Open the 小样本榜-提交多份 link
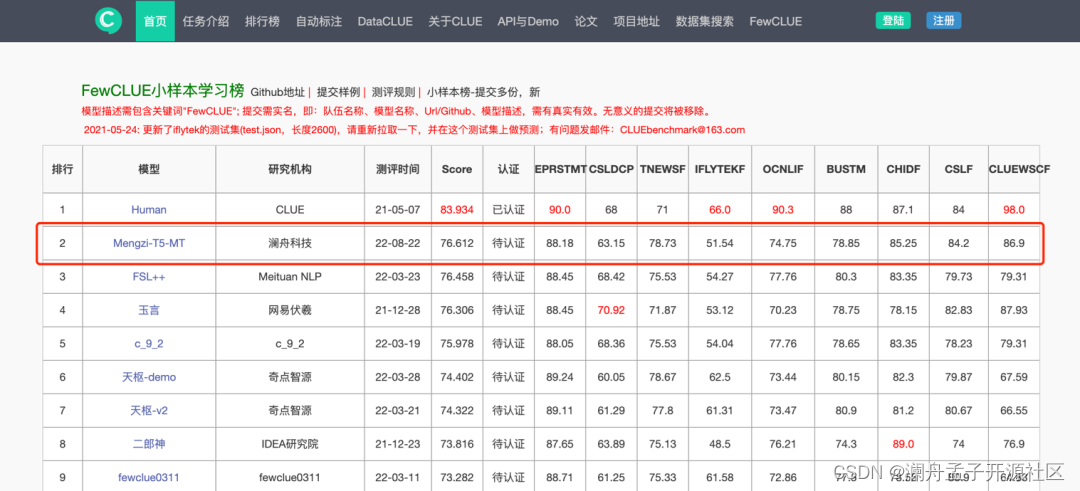Viewport: 1080px width, 491px height. [x=484, y=92]
